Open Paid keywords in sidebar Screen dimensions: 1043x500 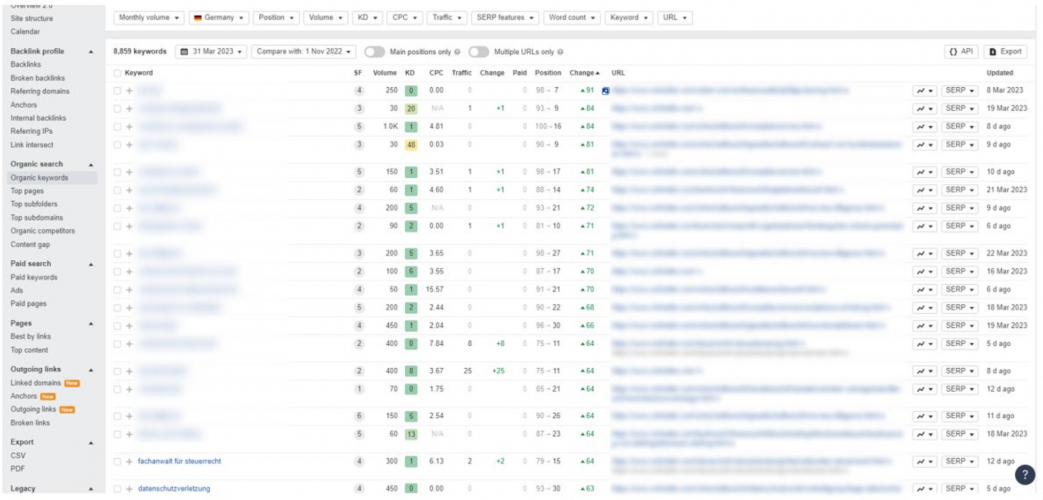[x=34, y=277]
